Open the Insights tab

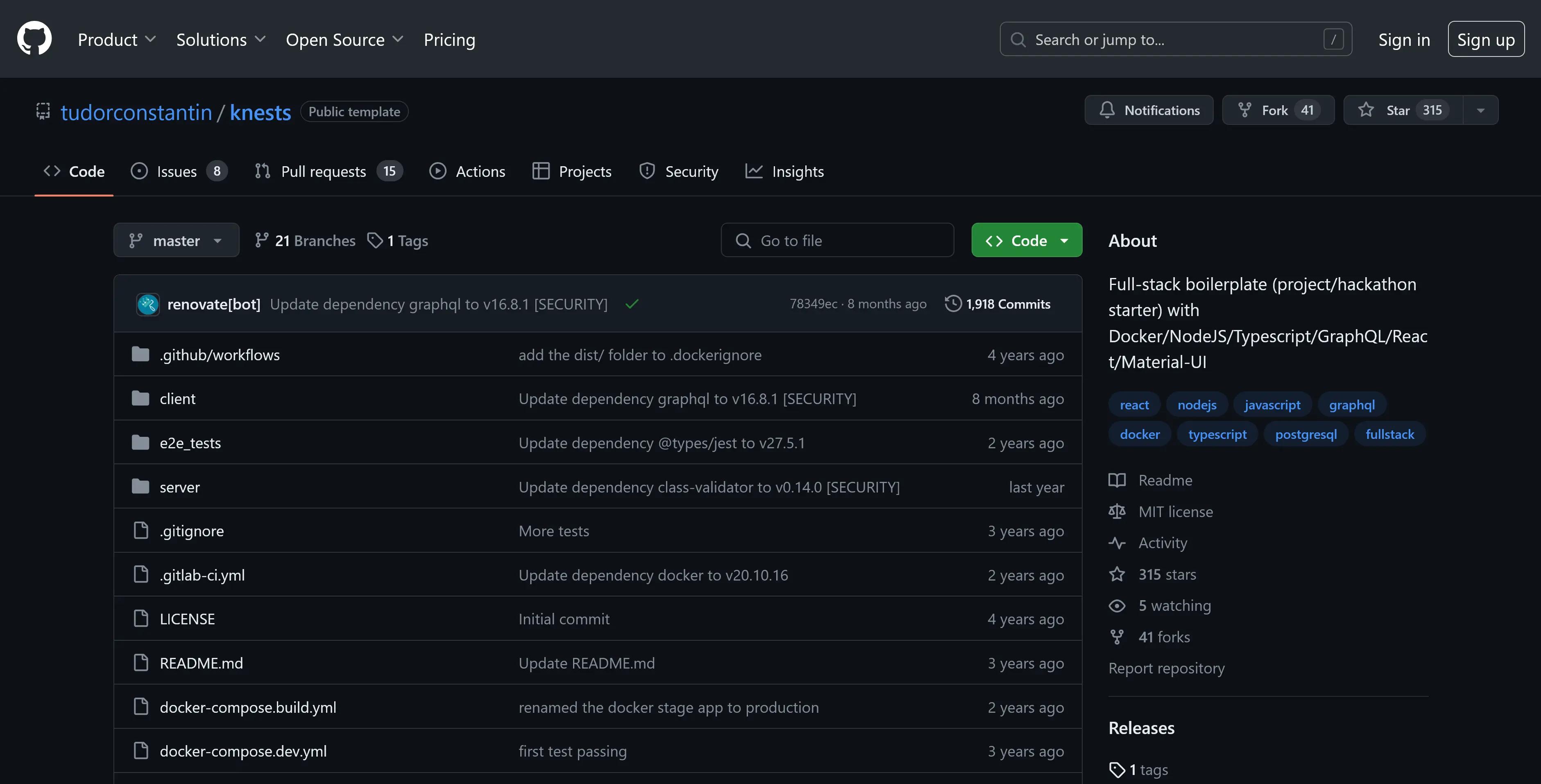pos(784,172)
